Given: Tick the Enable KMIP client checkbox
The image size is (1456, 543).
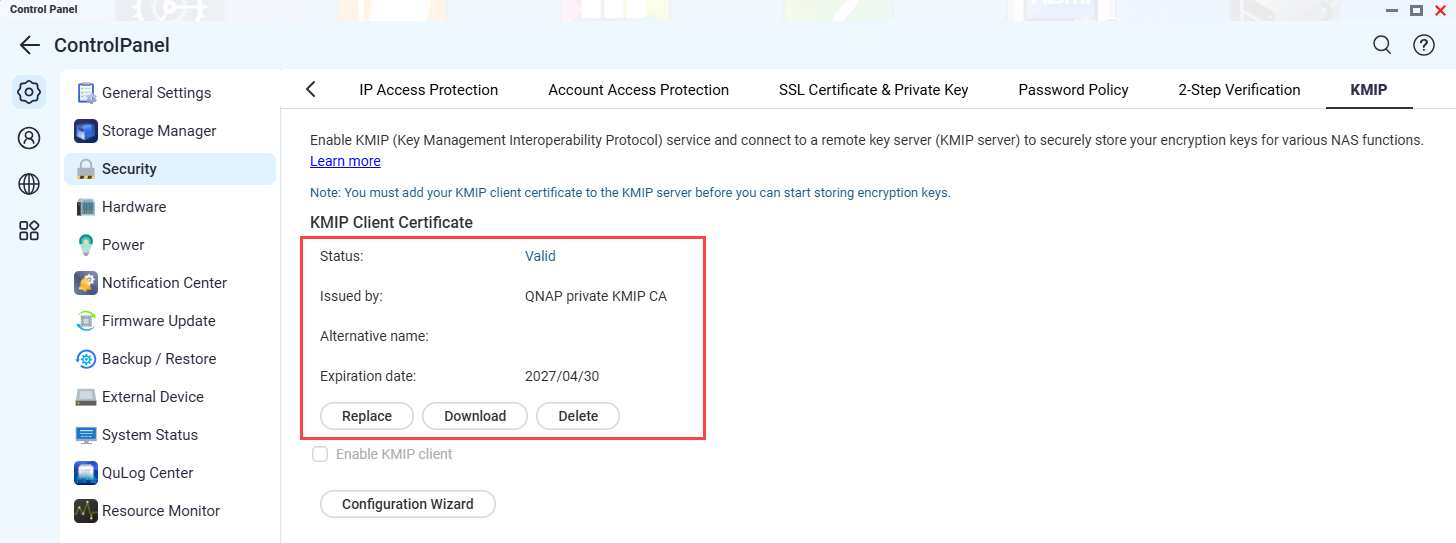Looking at the screenshot, I should click(320, 454).
